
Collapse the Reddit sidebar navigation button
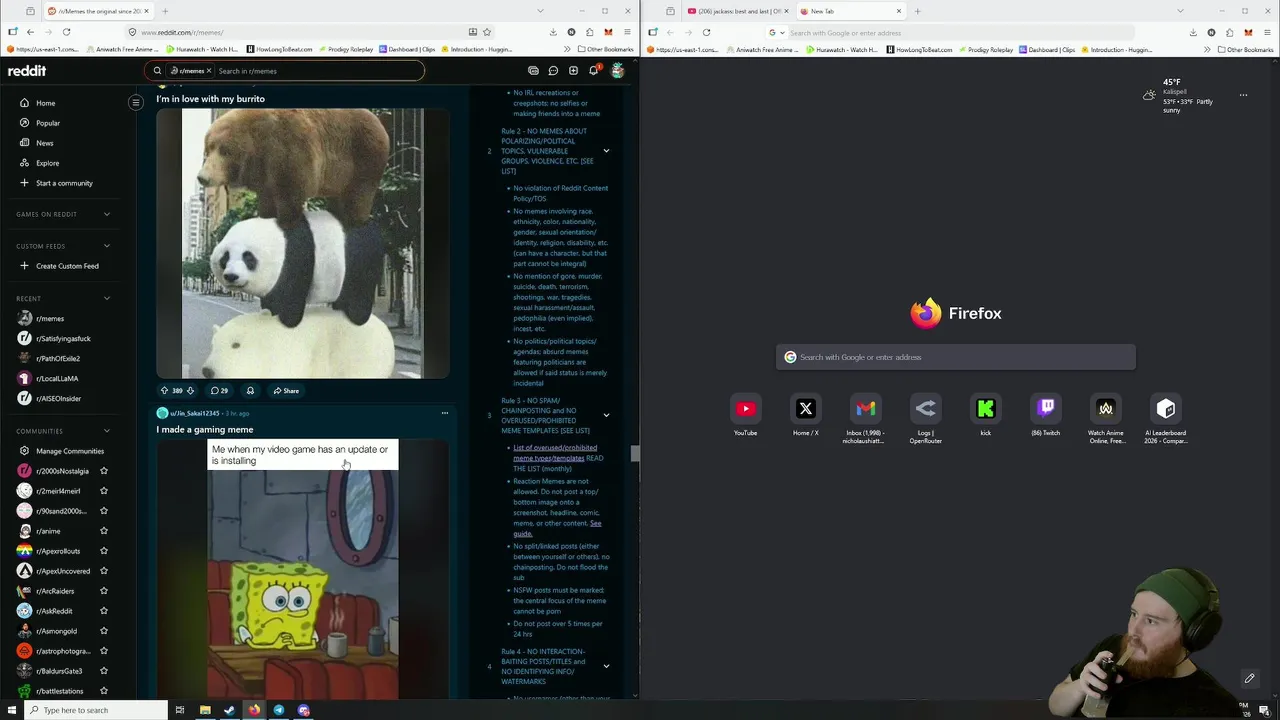tap(136, 102)
